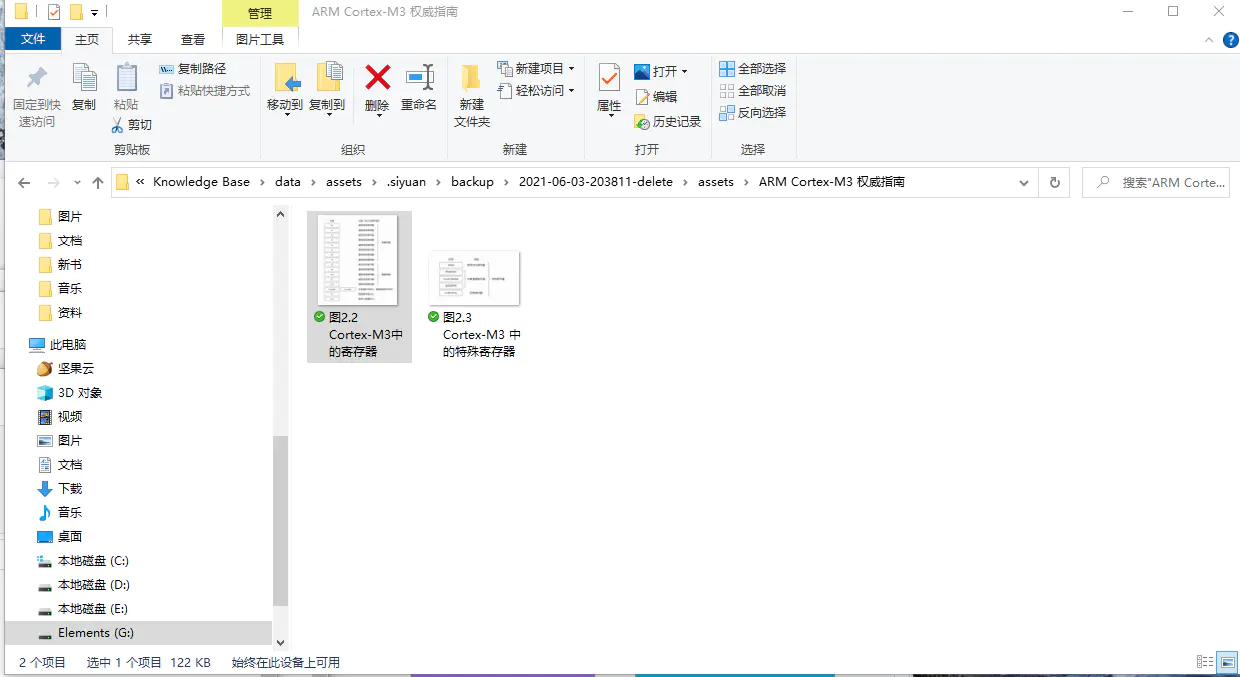The width and height of the screenshot is (1240, 677).
Task: Select Elements (G:) drive in navigation pane
Action: (138, 632)
